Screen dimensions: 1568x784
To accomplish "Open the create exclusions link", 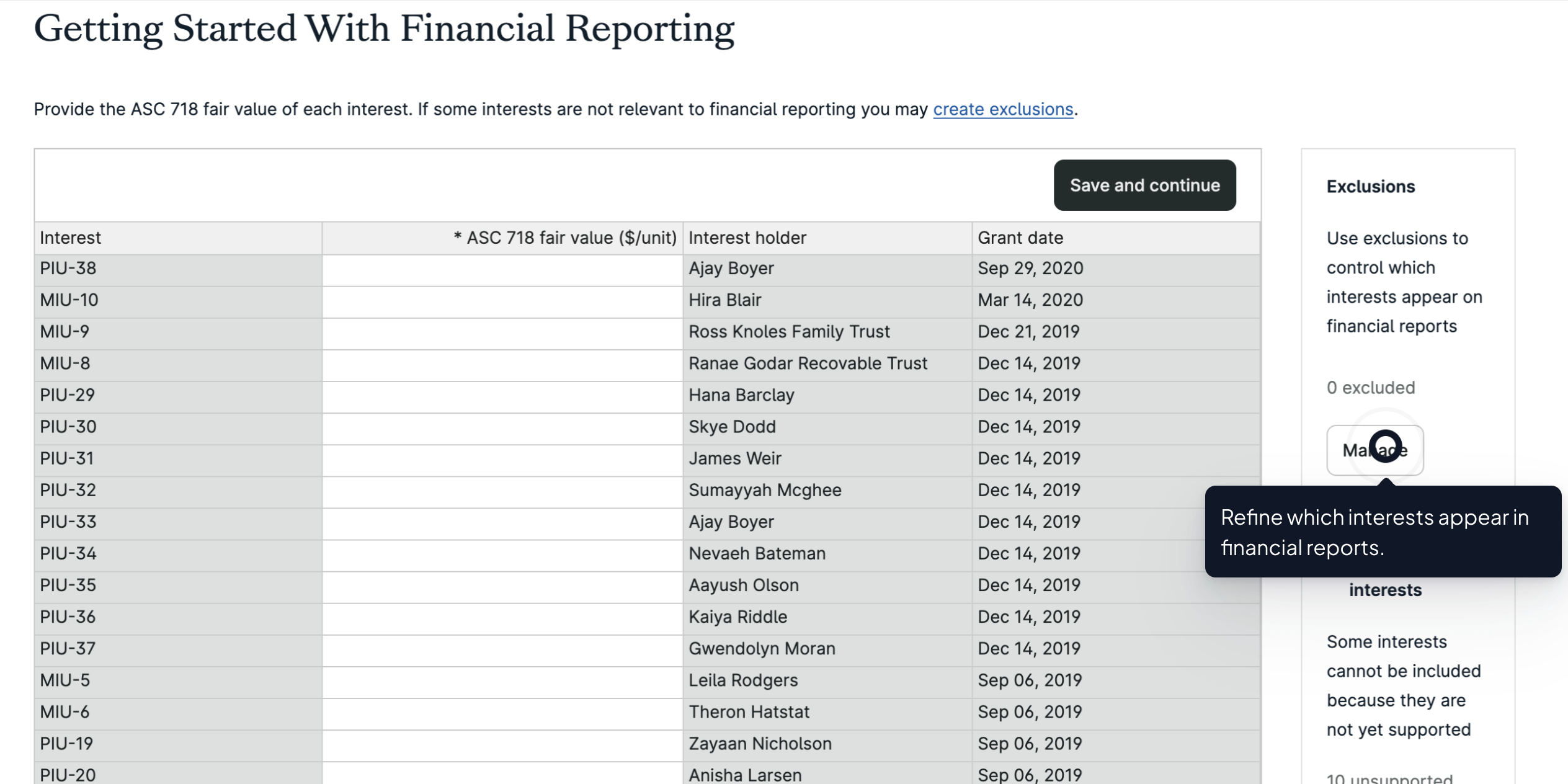I will 1003,109.
